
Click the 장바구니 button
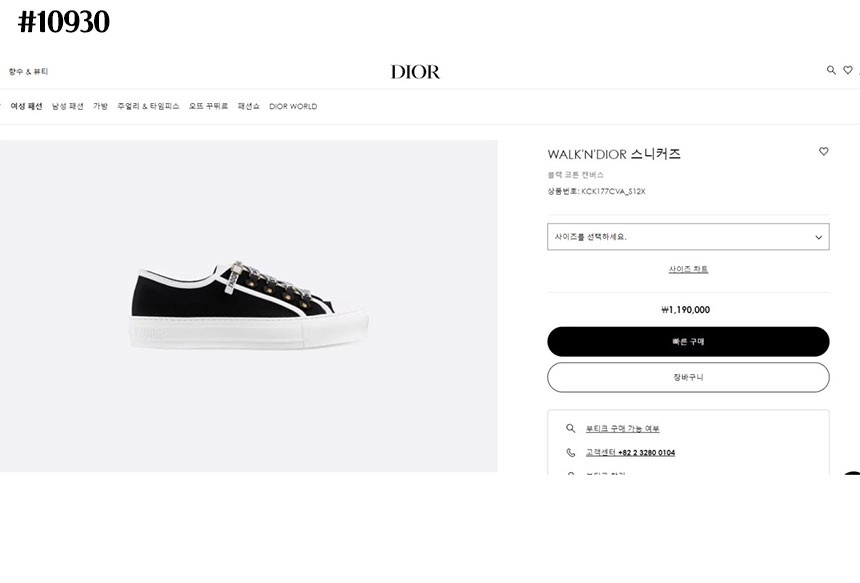pyautogui.click(x=688, y=377)
